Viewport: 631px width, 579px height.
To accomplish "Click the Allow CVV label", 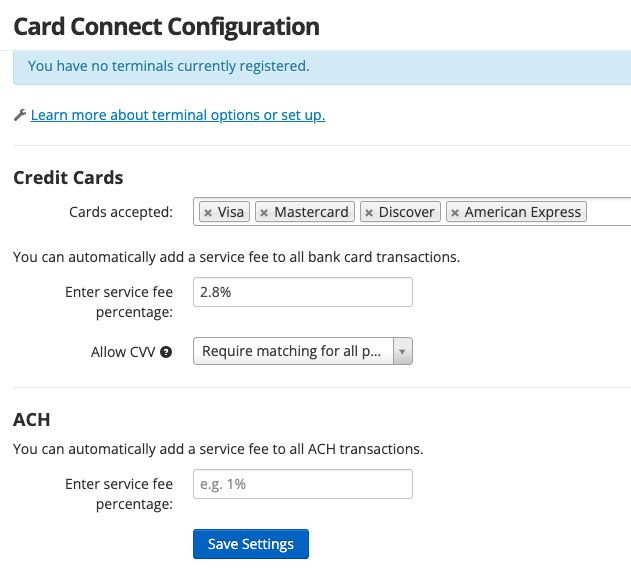I will [x=123, y=352].
